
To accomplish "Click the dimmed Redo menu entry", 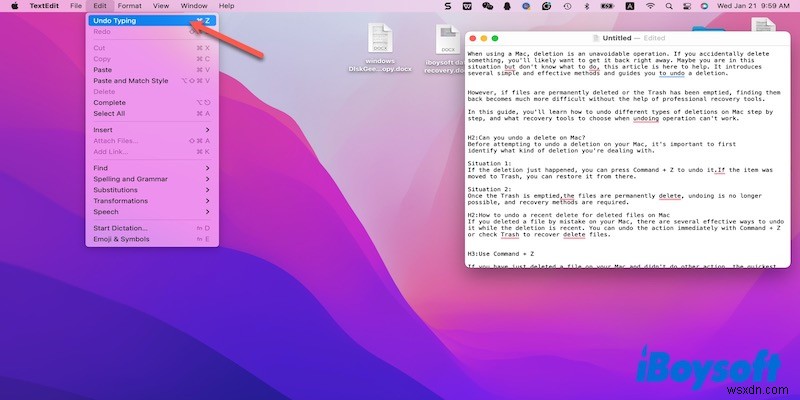I will (152, 32).
